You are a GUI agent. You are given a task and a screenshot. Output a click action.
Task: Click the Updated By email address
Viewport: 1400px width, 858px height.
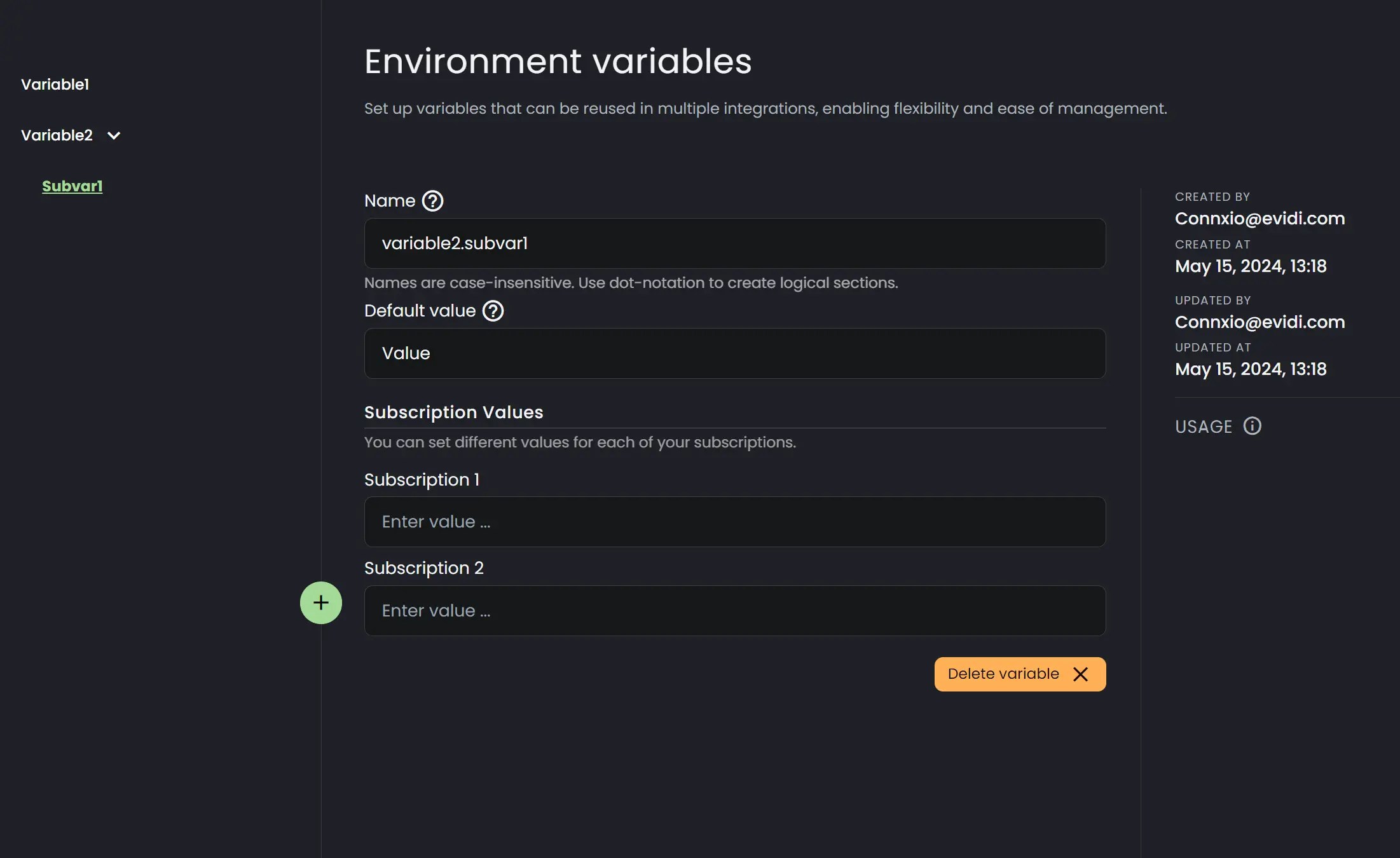(1259, 322)
